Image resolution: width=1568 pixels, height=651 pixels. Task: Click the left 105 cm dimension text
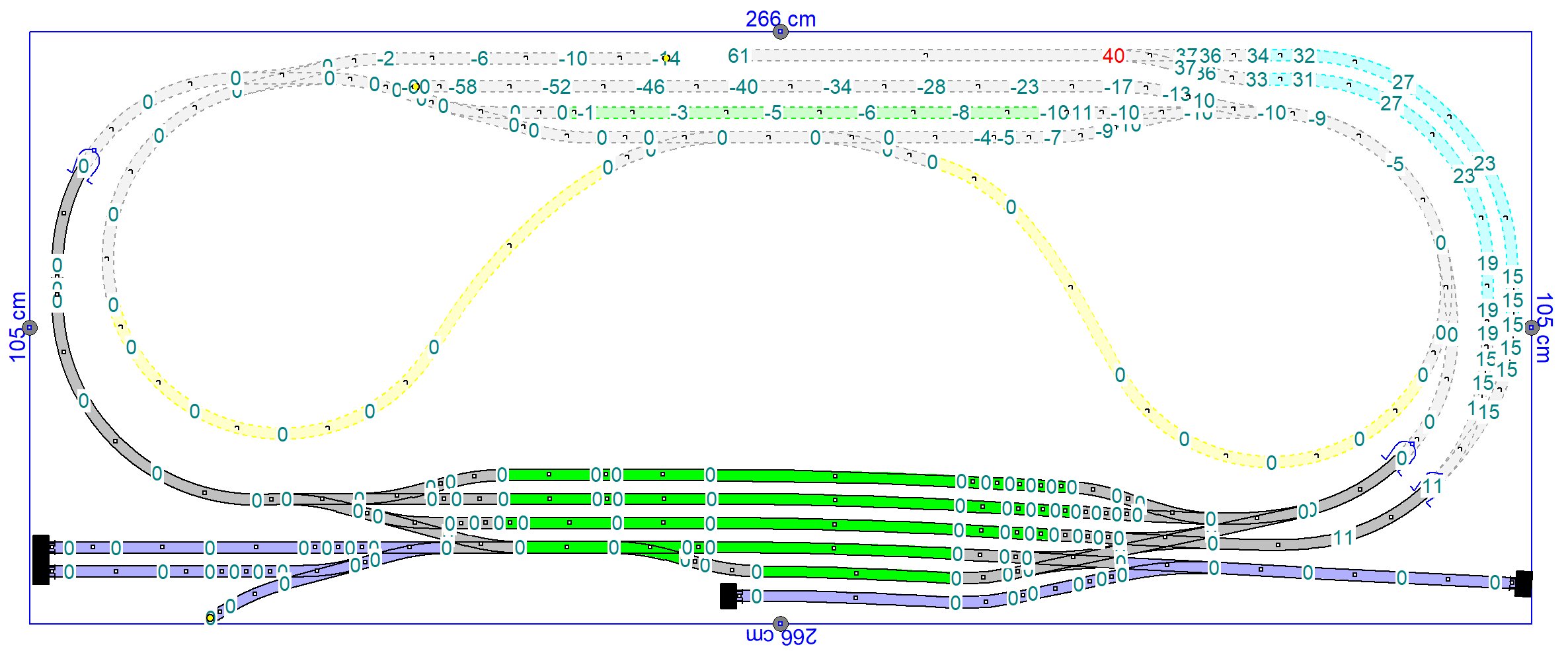pyautogui.click(x=18, y=327)
